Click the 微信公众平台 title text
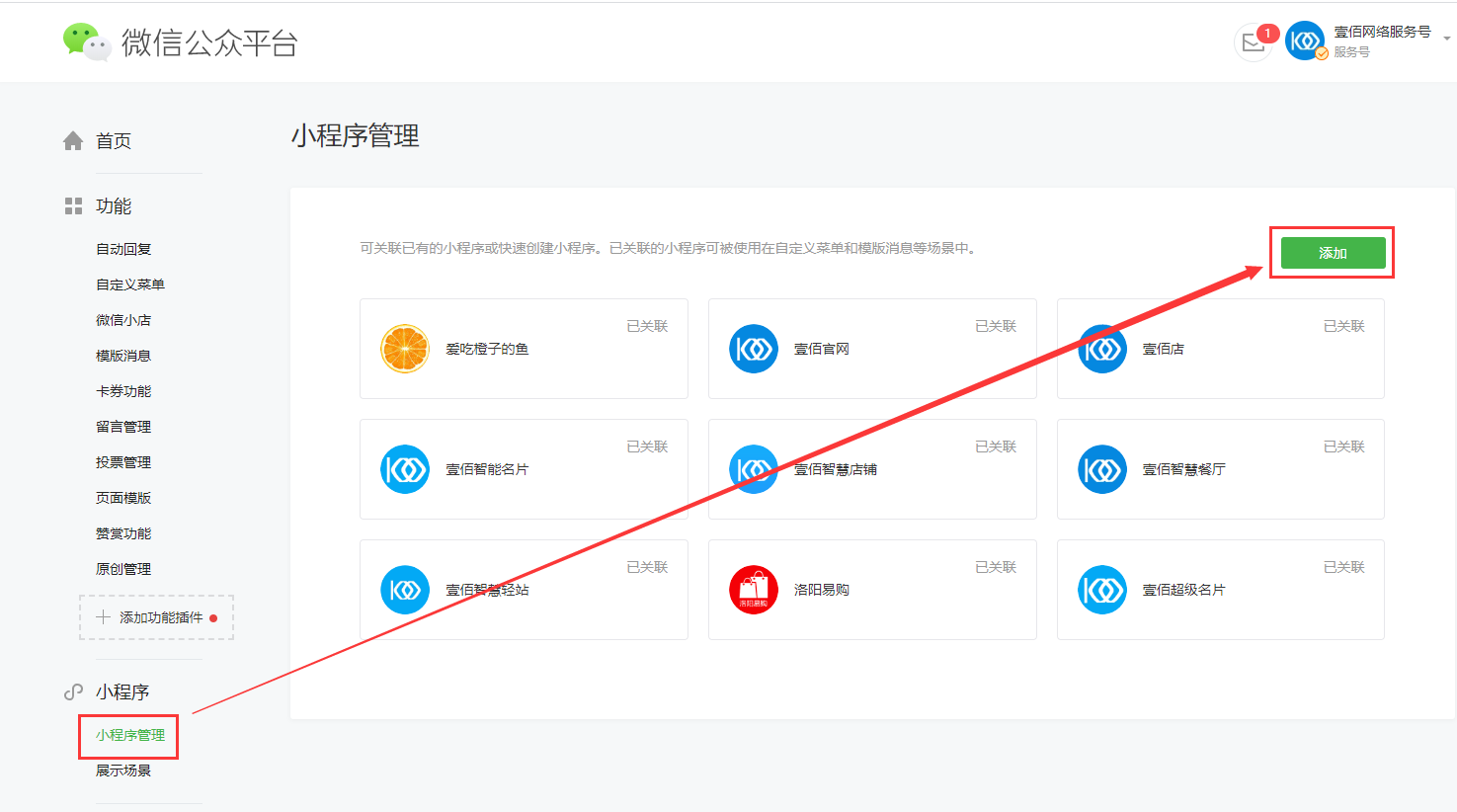This screenshot has width=1457, height=812. click(x=209, y=42)
